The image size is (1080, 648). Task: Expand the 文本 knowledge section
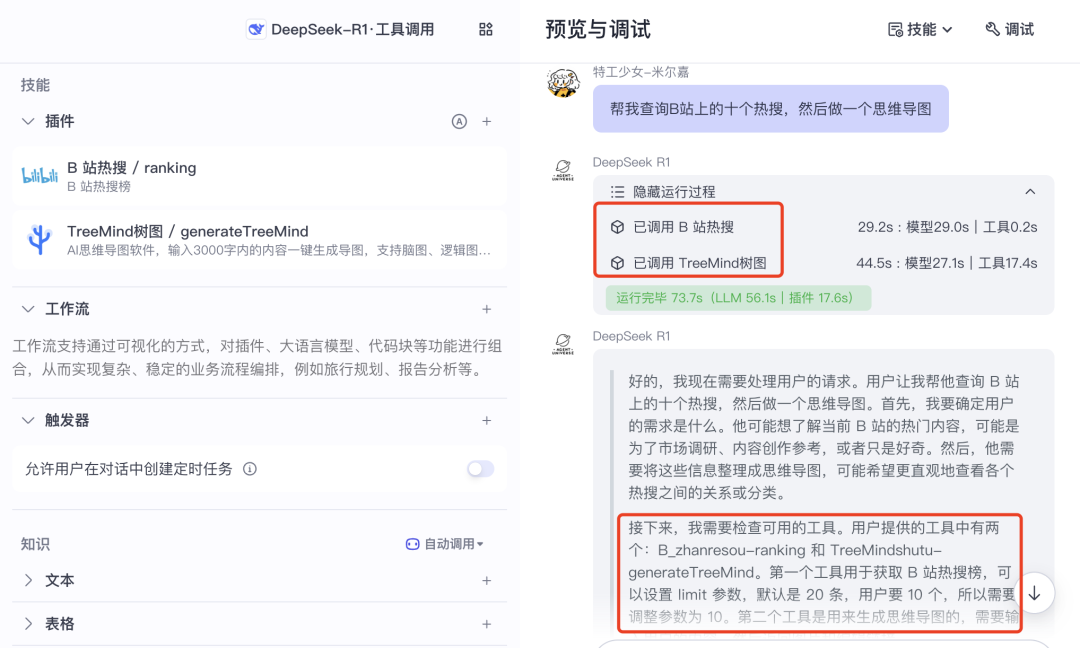click(x=28, y=581)
